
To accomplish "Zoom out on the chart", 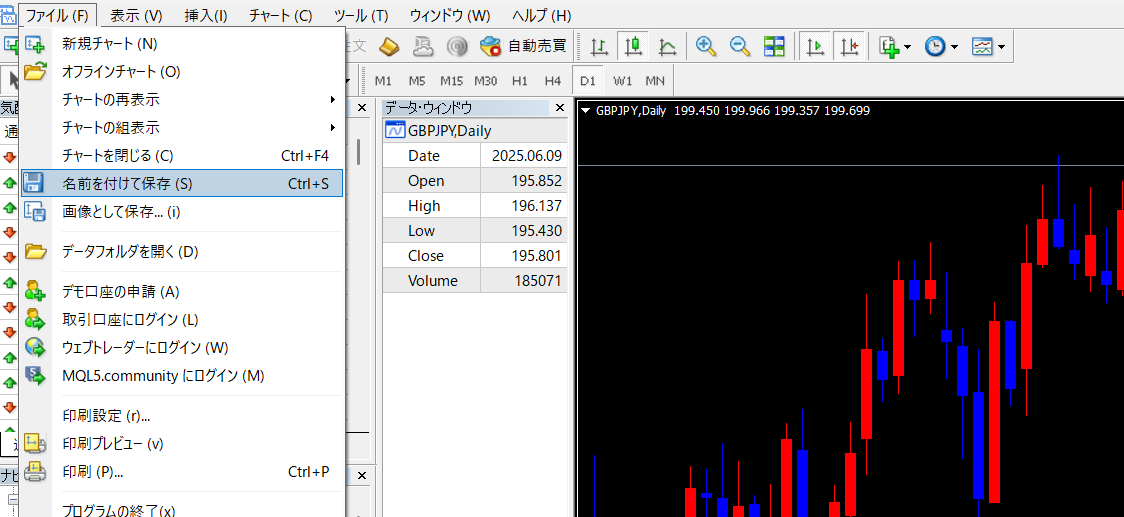I will pyautogui.click(x=740, y=47).
